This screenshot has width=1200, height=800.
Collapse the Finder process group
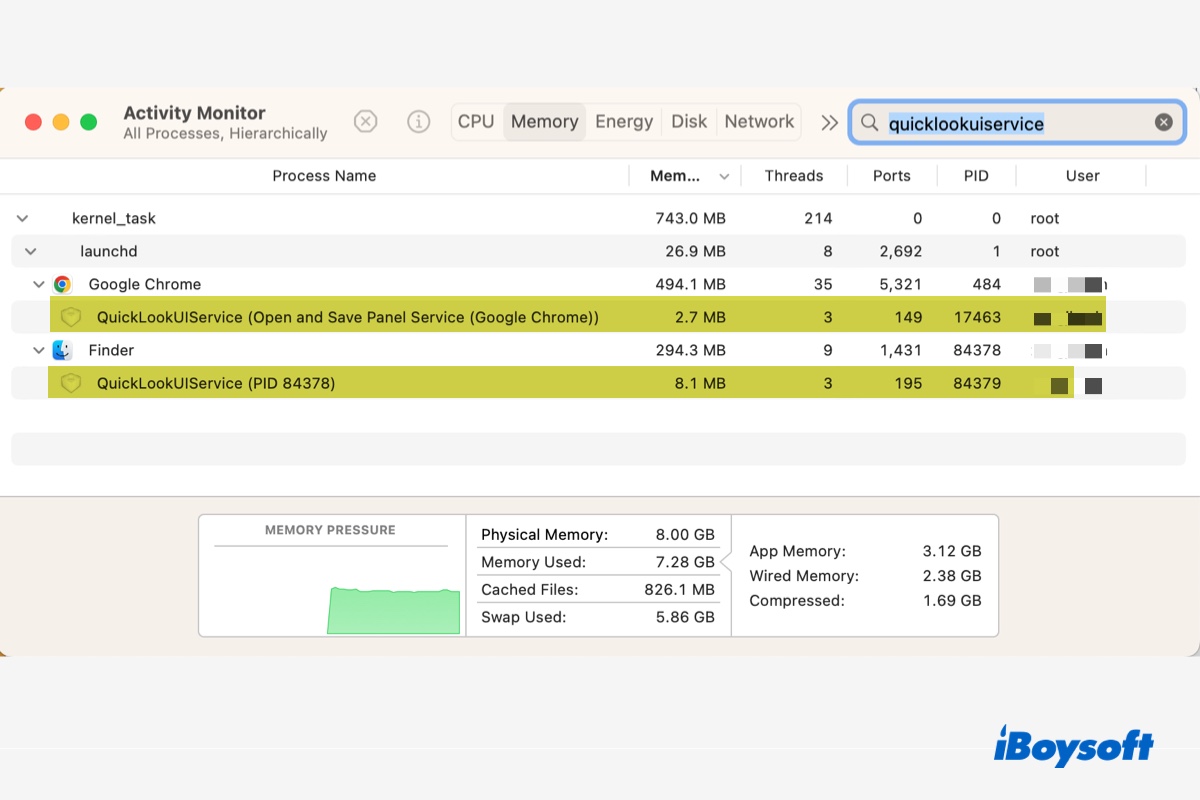tap(39, 350)
